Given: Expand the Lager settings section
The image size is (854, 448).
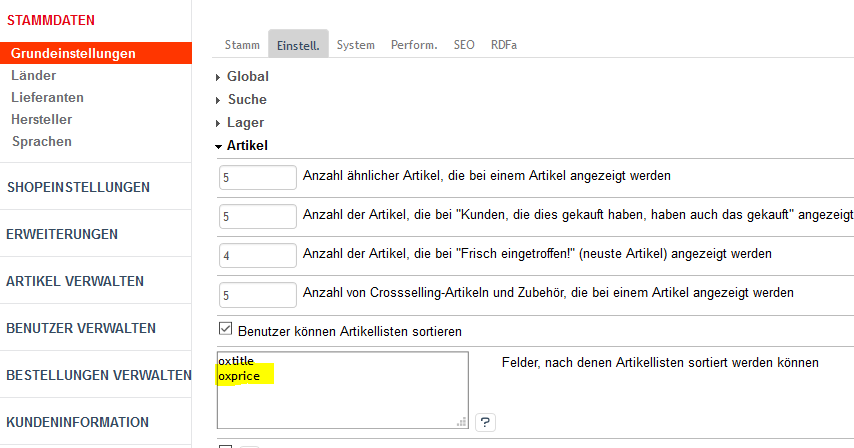Looking at the screenshot, I should (x=245, y=122).
